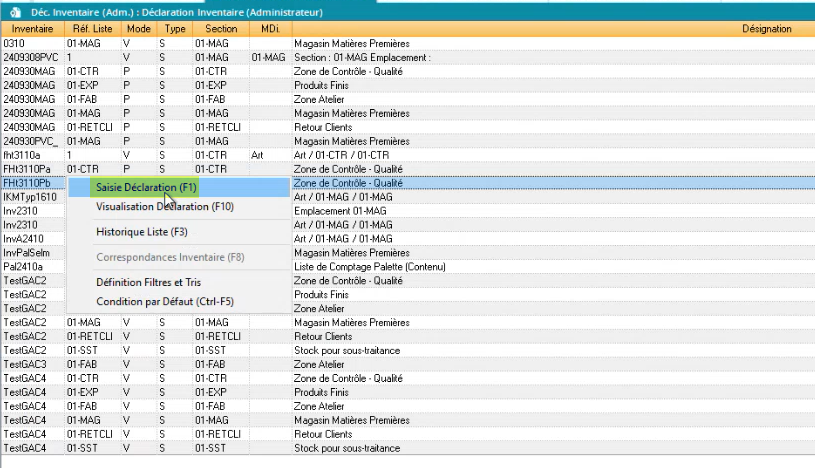Click the Type column header
Image resolution: width=815 pixels, height=468 pixels.
click(174, 30)
